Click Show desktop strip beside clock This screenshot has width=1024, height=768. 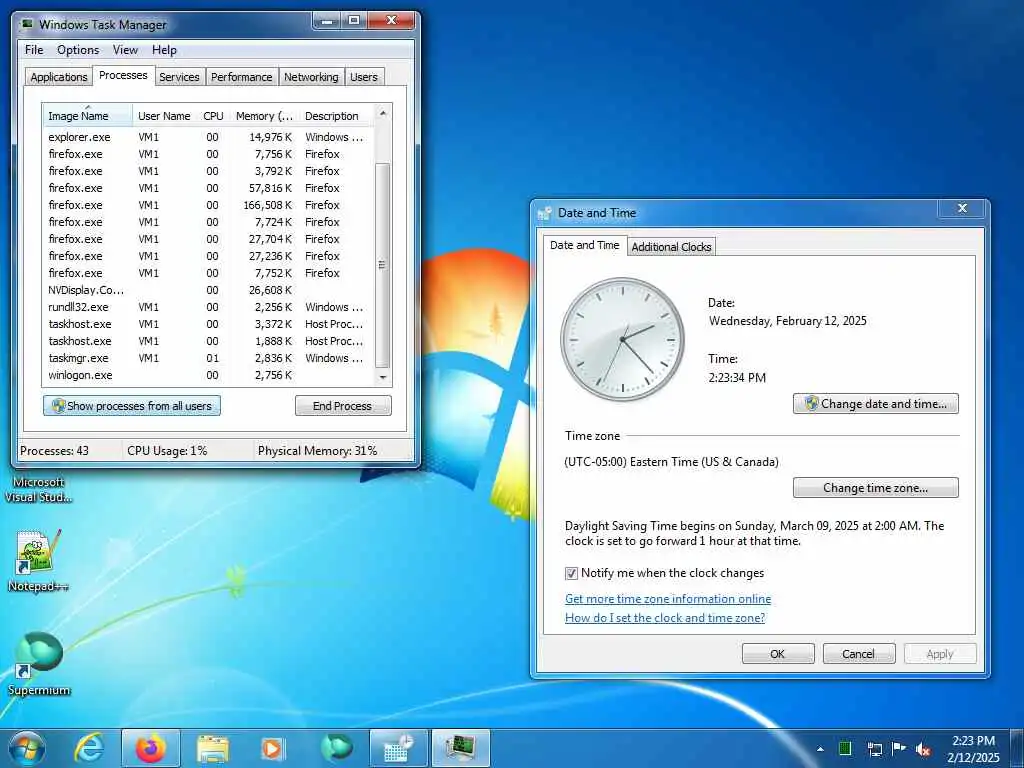coord(1018,748)
